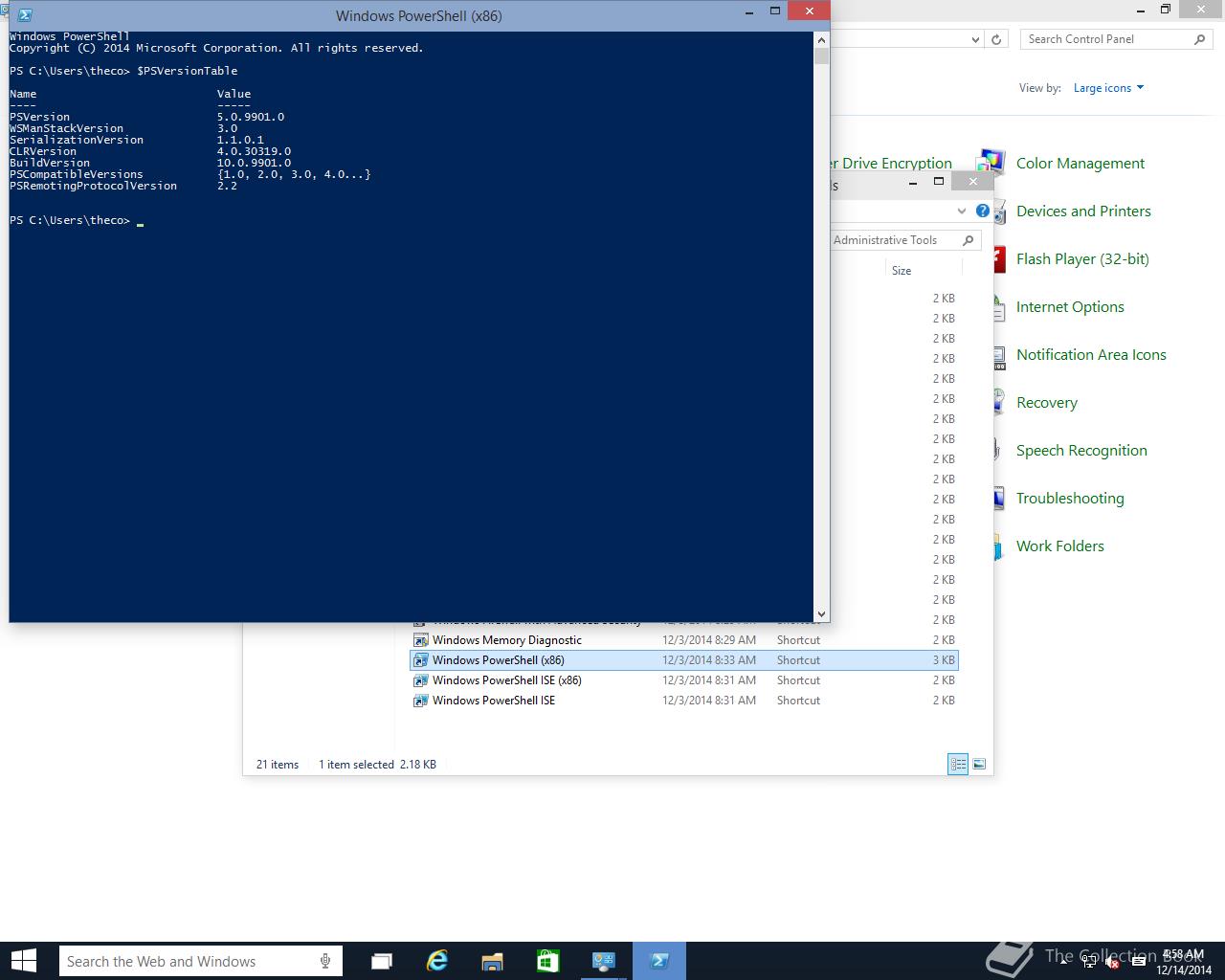Maximize the Administrative Tools window

coord(939,181)
